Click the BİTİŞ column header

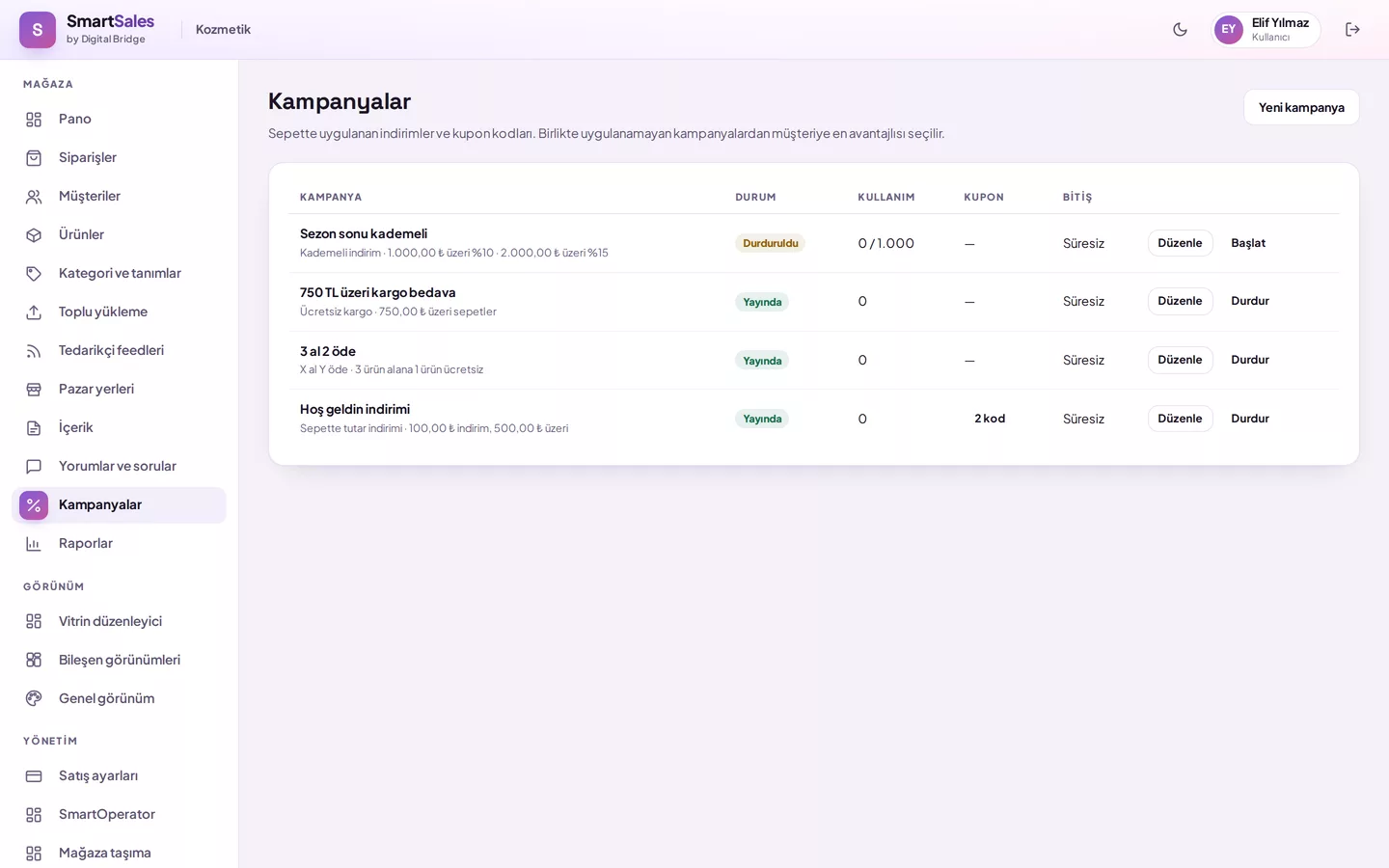1077,197
